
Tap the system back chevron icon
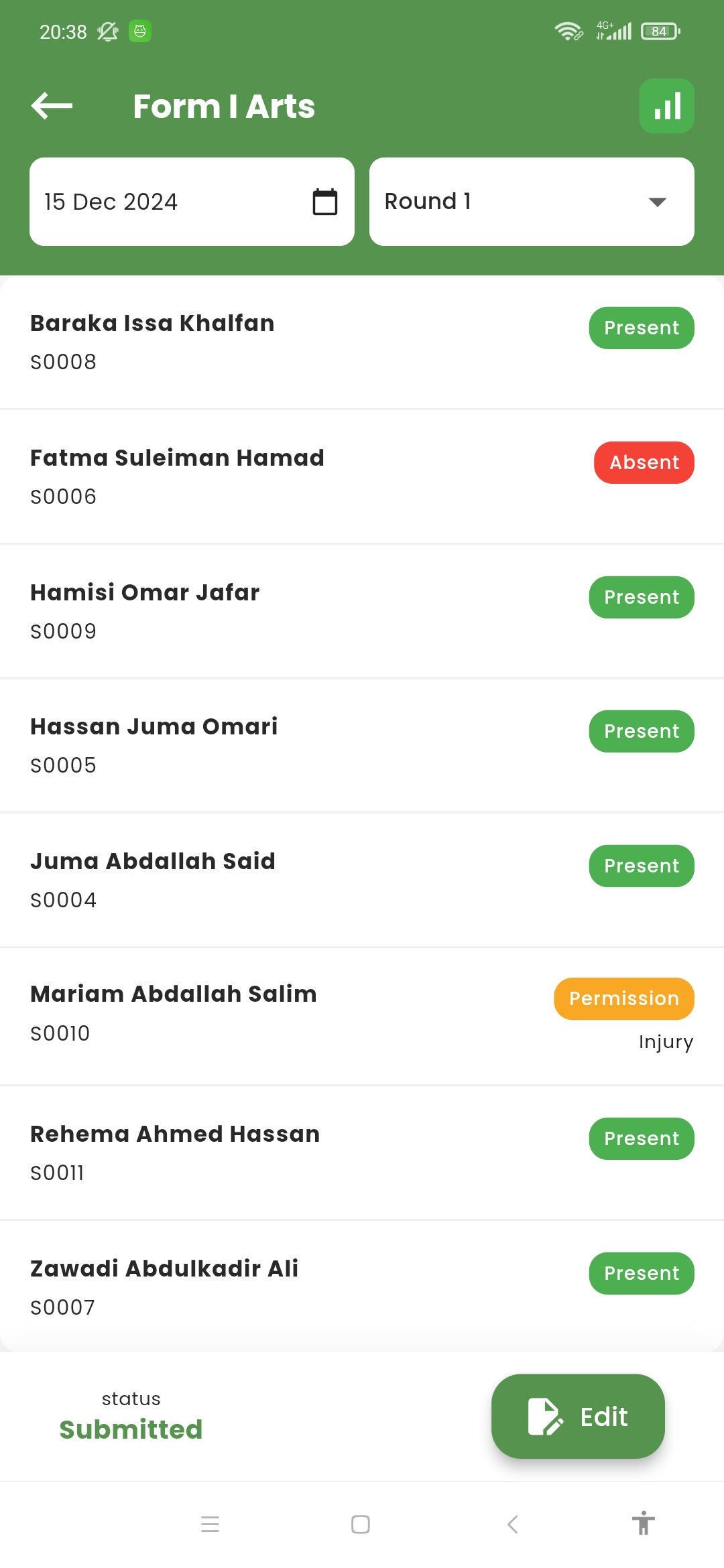tap(513, 1524)
